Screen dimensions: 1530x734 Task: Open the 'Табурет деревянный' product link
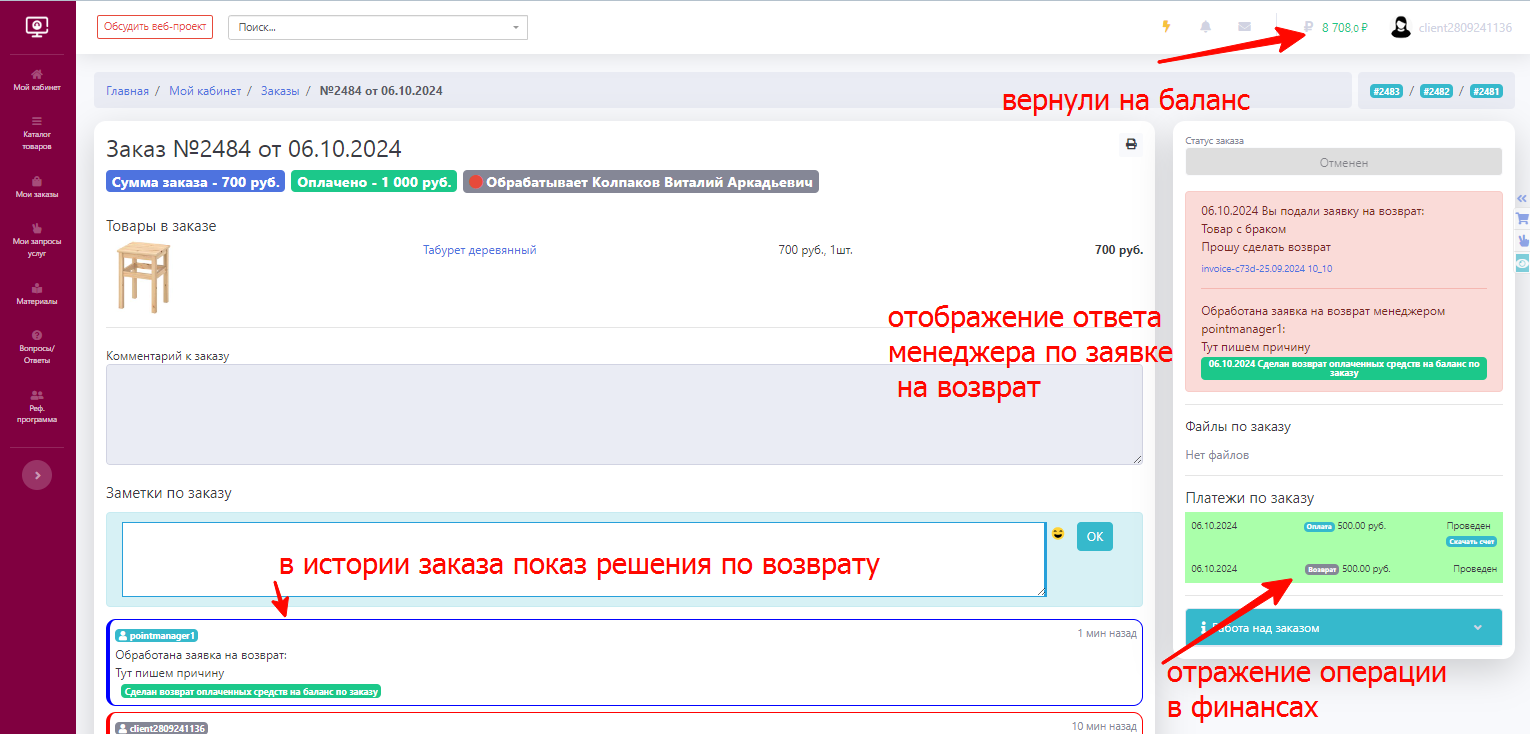tap(479, 250)
